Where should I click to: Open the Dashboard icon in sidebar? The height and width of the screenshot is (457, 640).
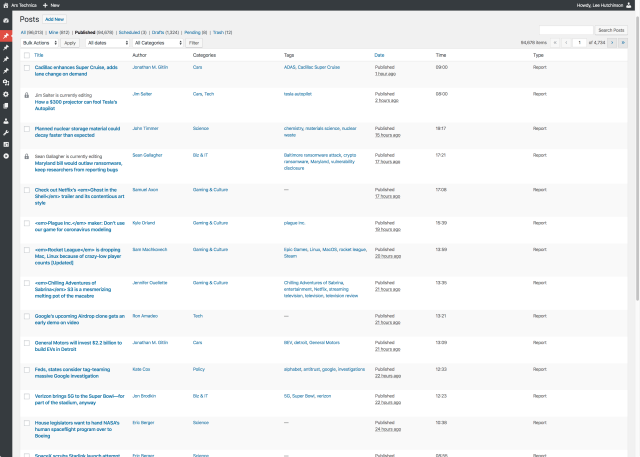click(5, 21)
